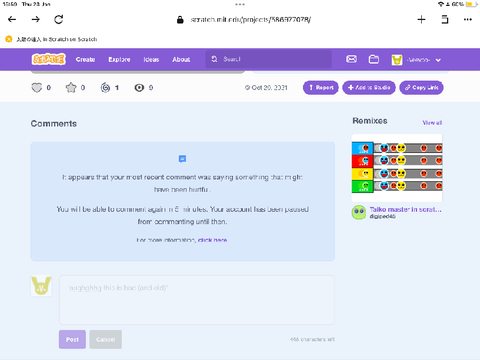Open the Create menu item

click(85, 59)
